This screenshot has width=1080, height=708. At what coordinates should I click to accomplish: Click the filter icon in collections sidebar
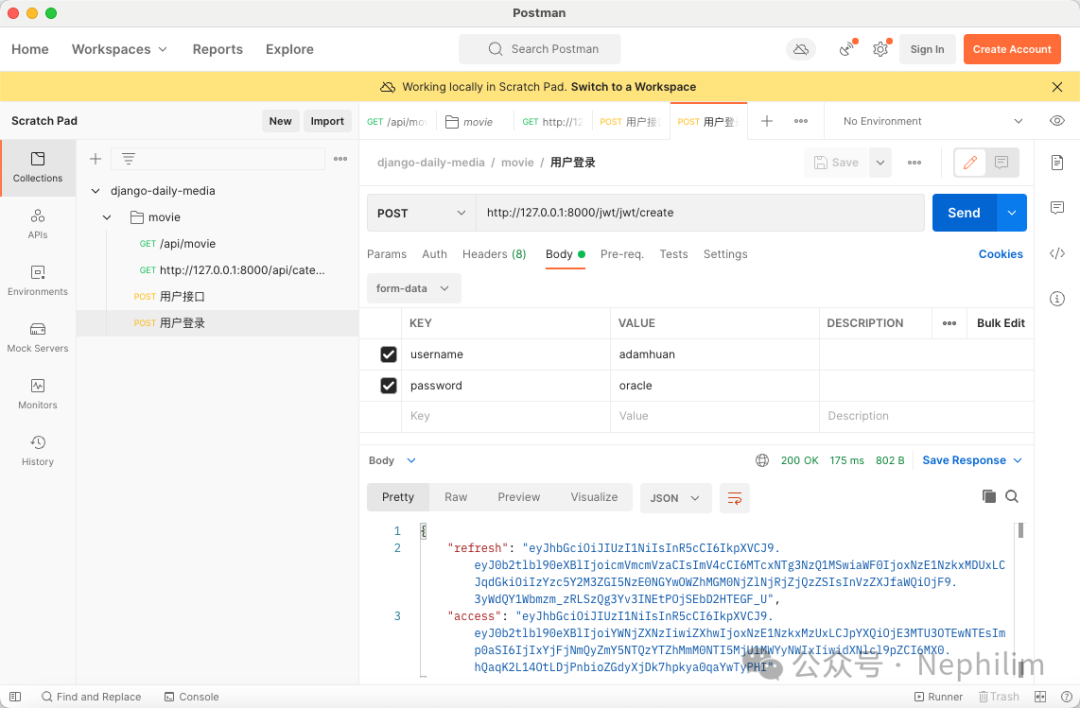point(128,159)
